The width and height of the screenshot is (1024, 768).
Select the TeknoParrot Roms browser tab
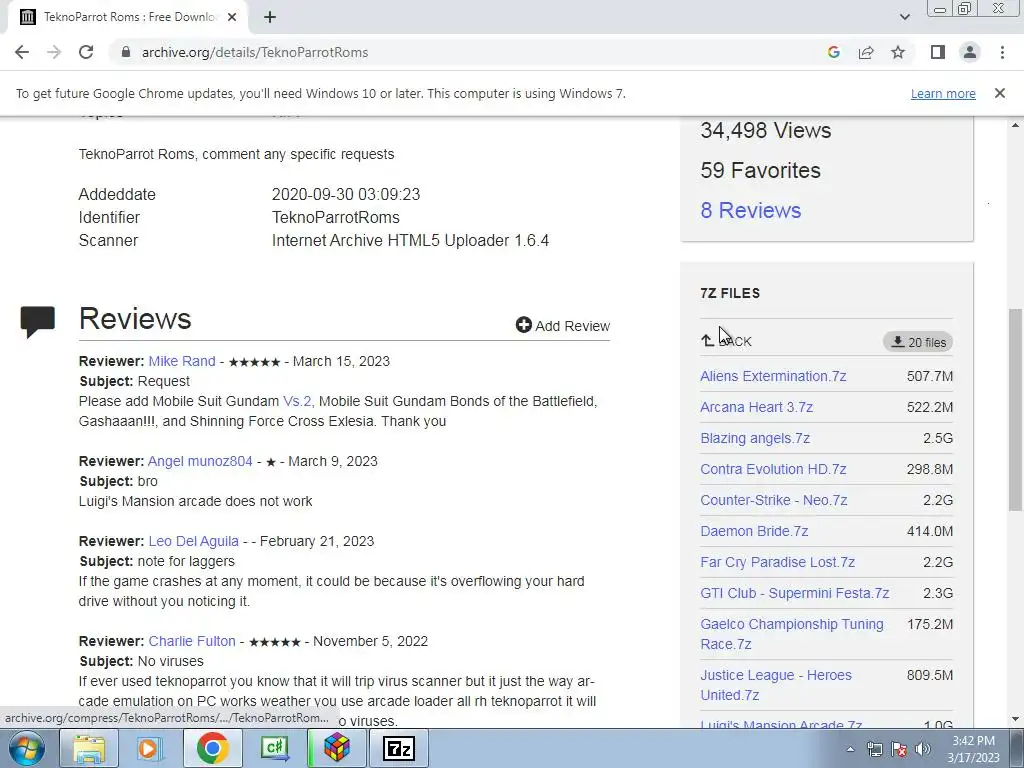(127, 17)
